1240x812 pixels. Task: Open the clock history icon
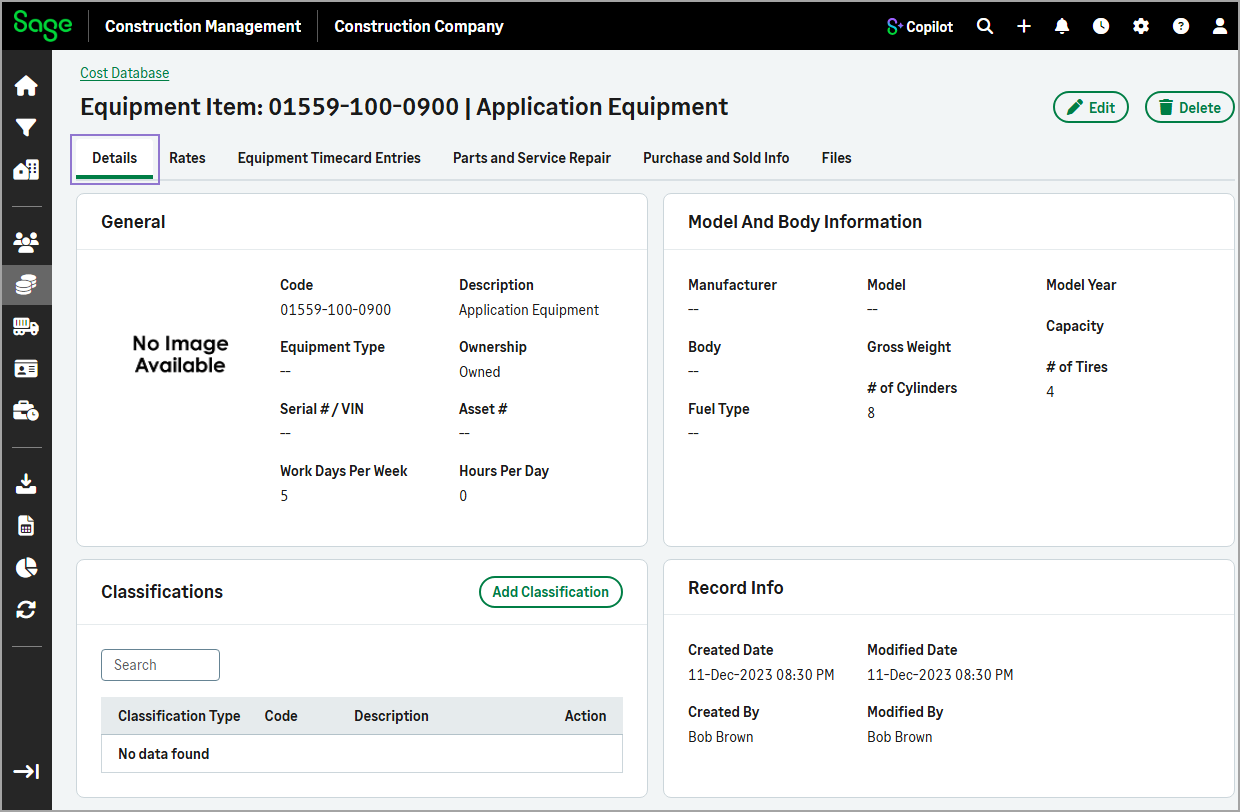coord(1101,26)
